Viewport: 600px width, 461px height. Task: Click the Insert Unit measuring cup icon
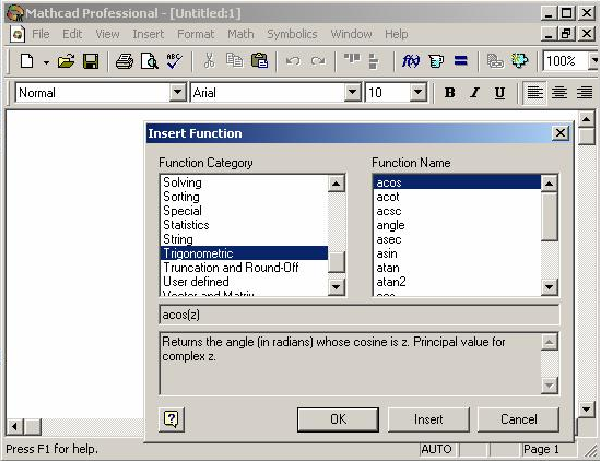436,61
